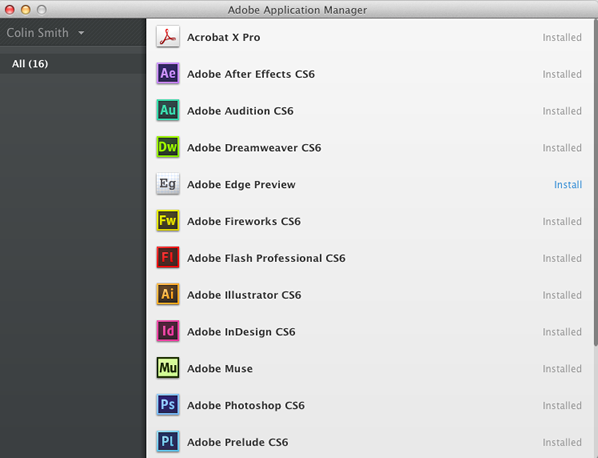598x458 pixels.
Task: Select the Prelude CS6 Pl icon
Action: [x=168, y=441]
